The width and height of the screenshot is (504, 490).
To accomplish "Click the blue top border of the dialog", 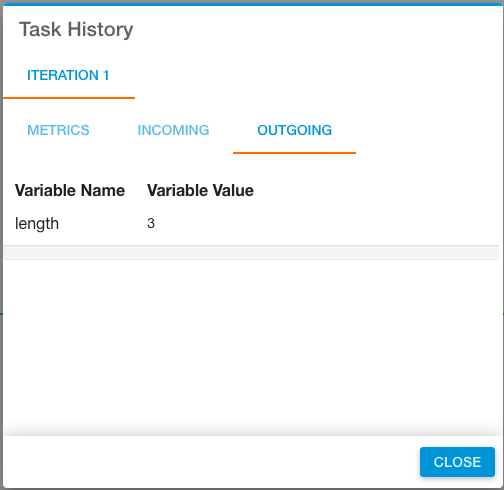I will point(252,4).
